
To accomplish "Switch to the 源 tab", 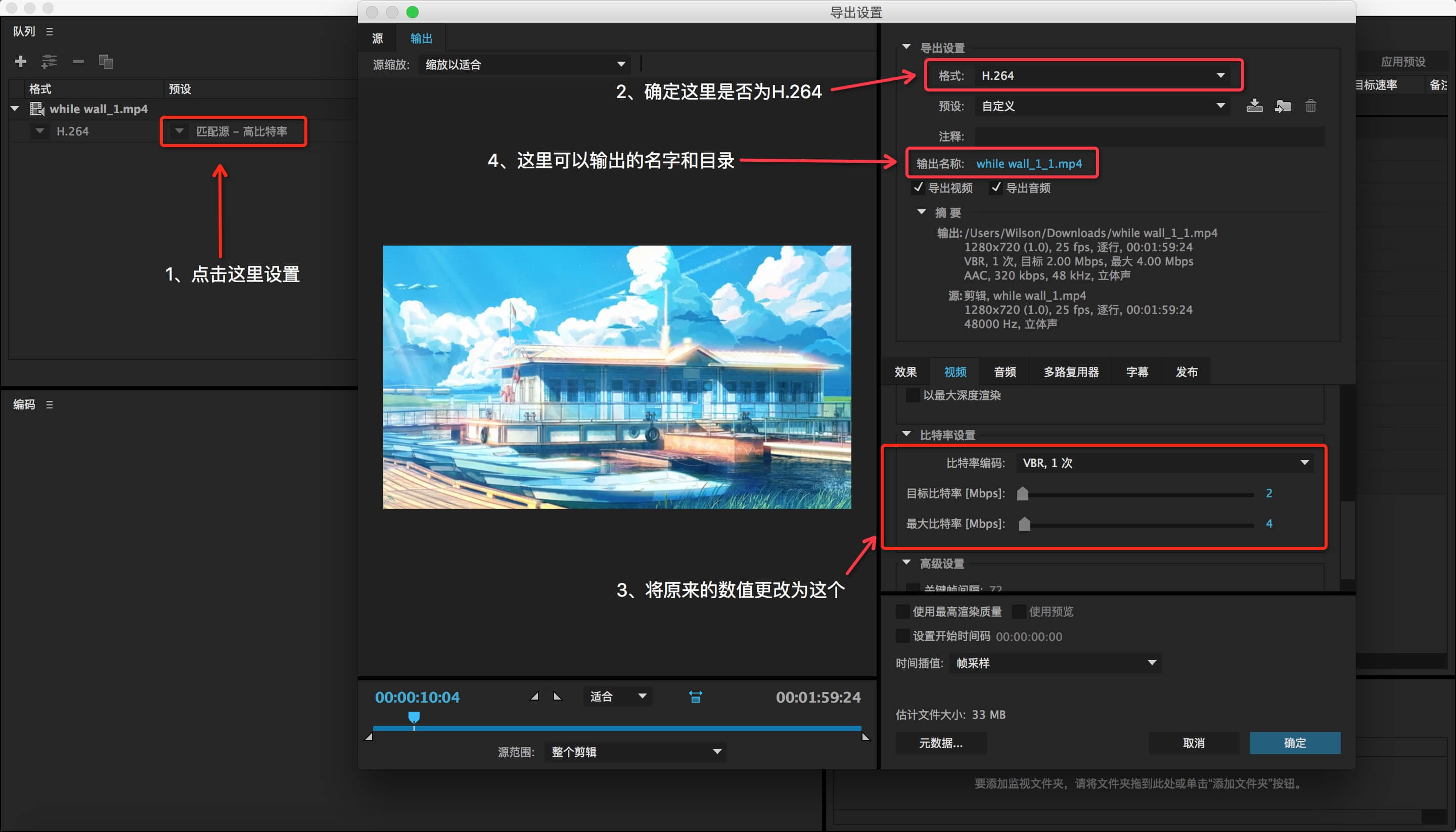I will pos(378,38).
